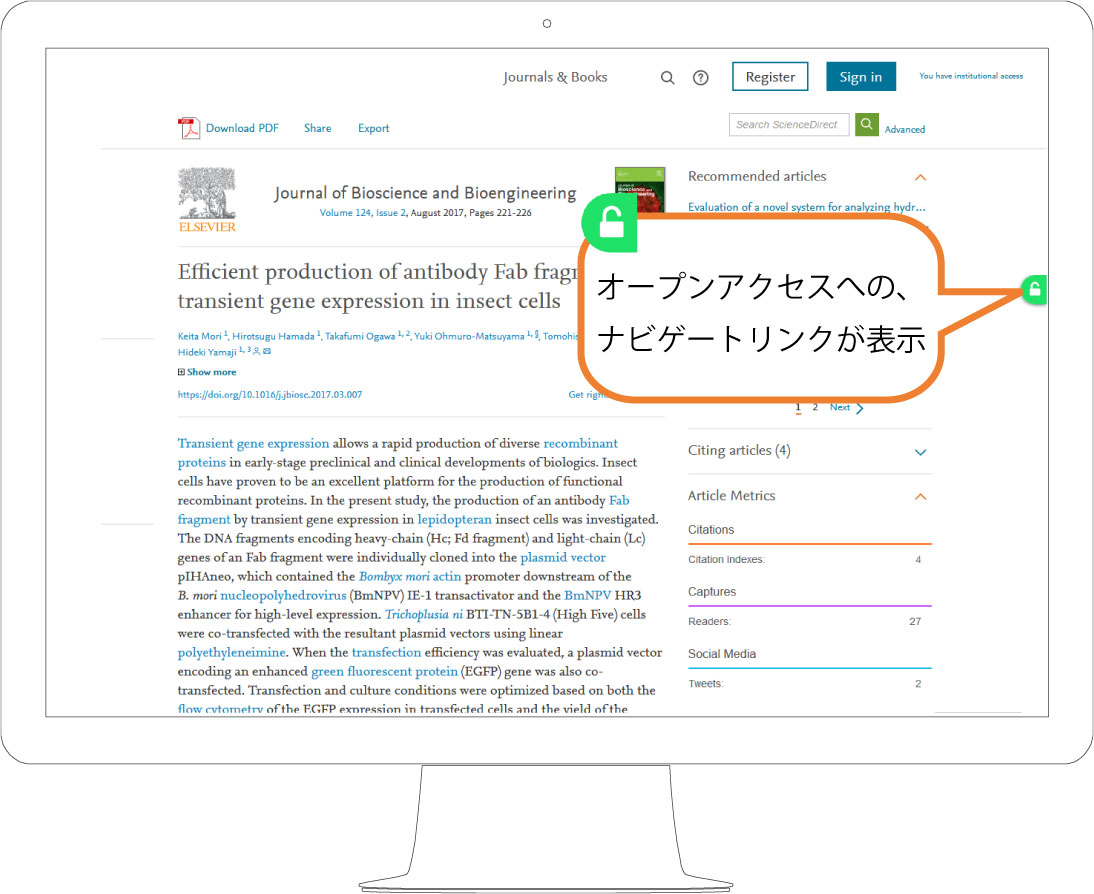
Task: Click the Export option
Action: point(373,128)
